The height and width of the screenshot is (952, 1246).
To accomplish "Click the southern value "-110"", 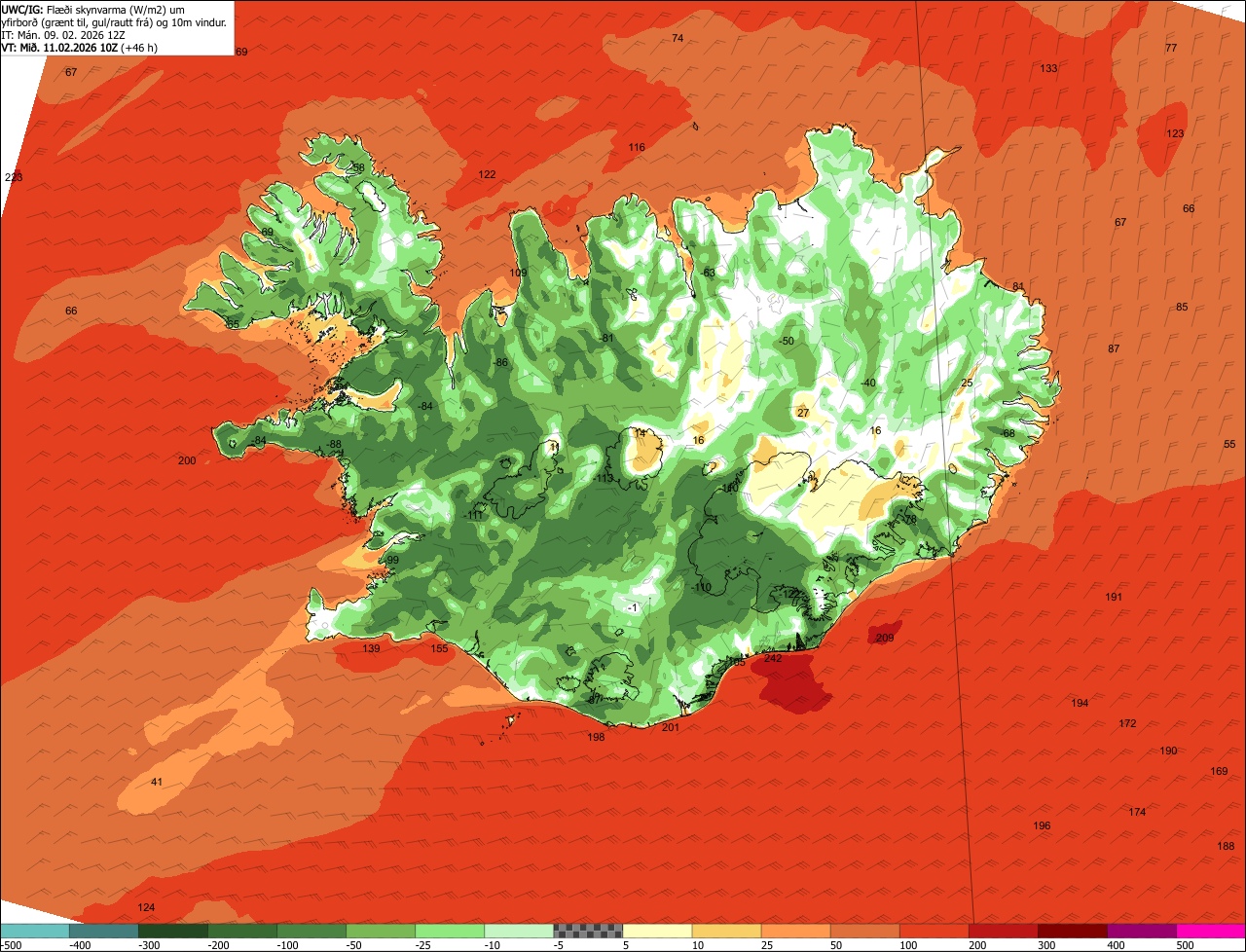I will pos(701,587).
